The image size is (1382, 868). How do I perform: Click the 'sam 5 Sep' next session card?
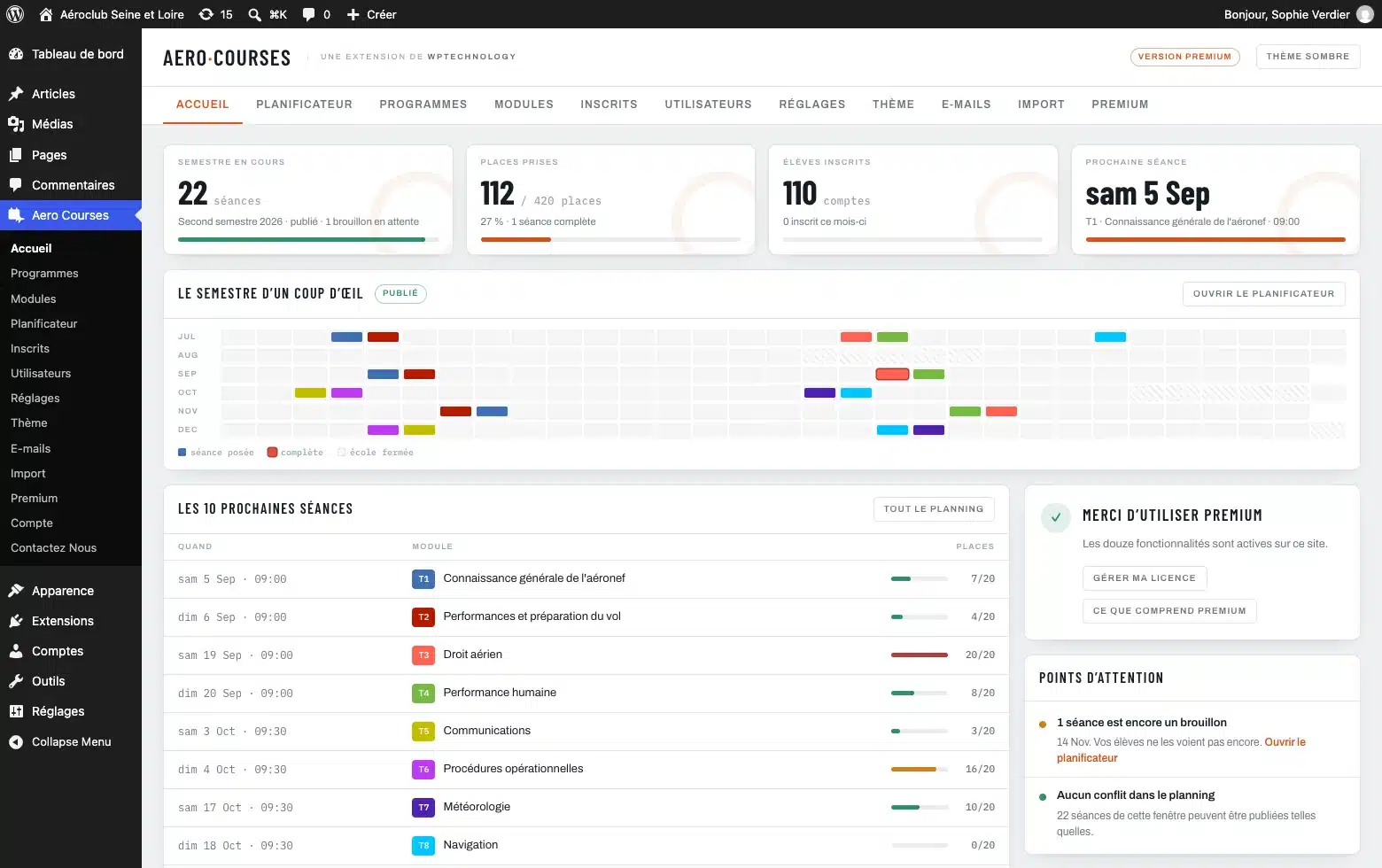click(1215, 200)
